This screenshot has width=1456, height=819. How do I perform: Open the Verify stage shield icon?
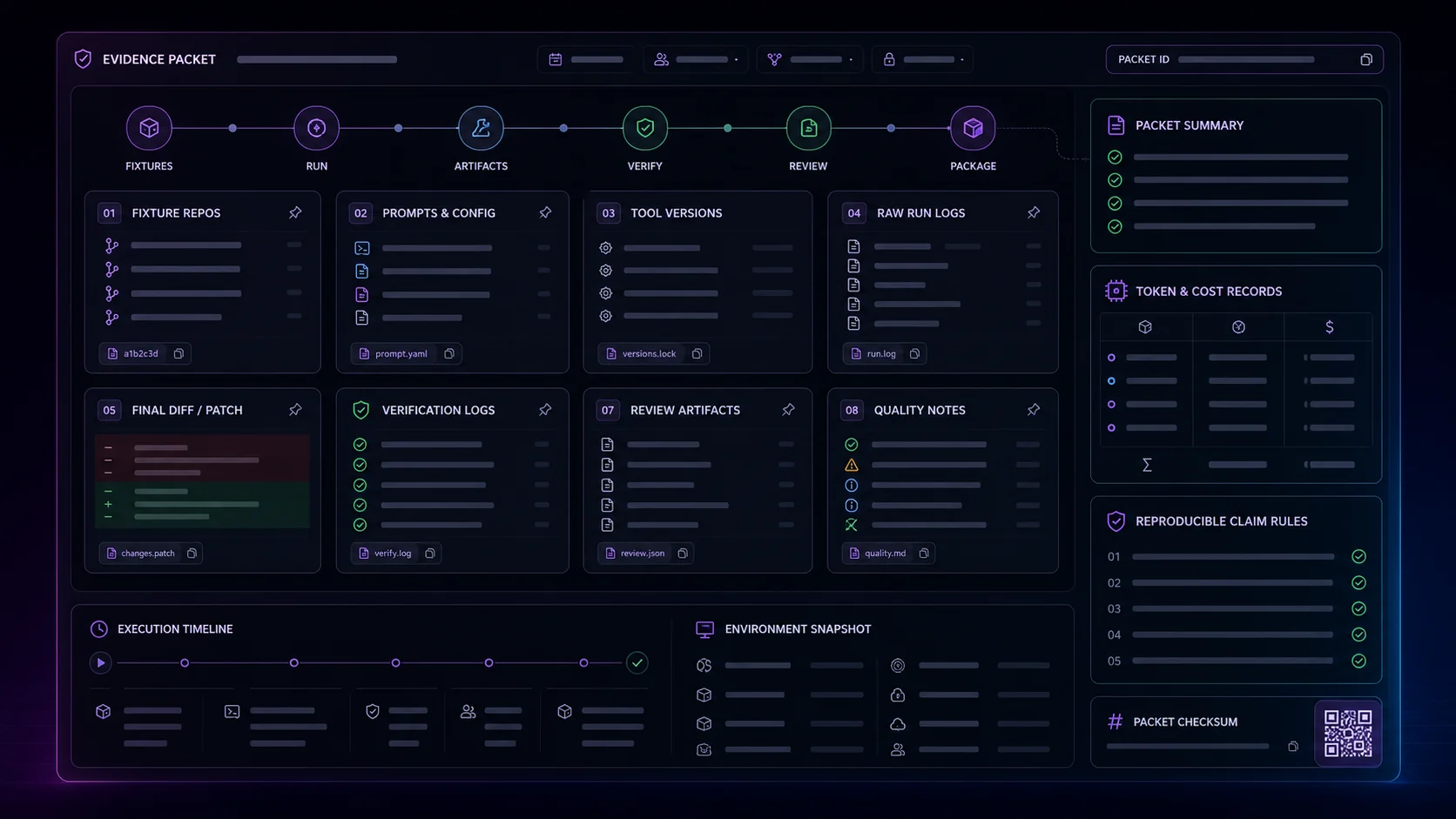(645, 128)
